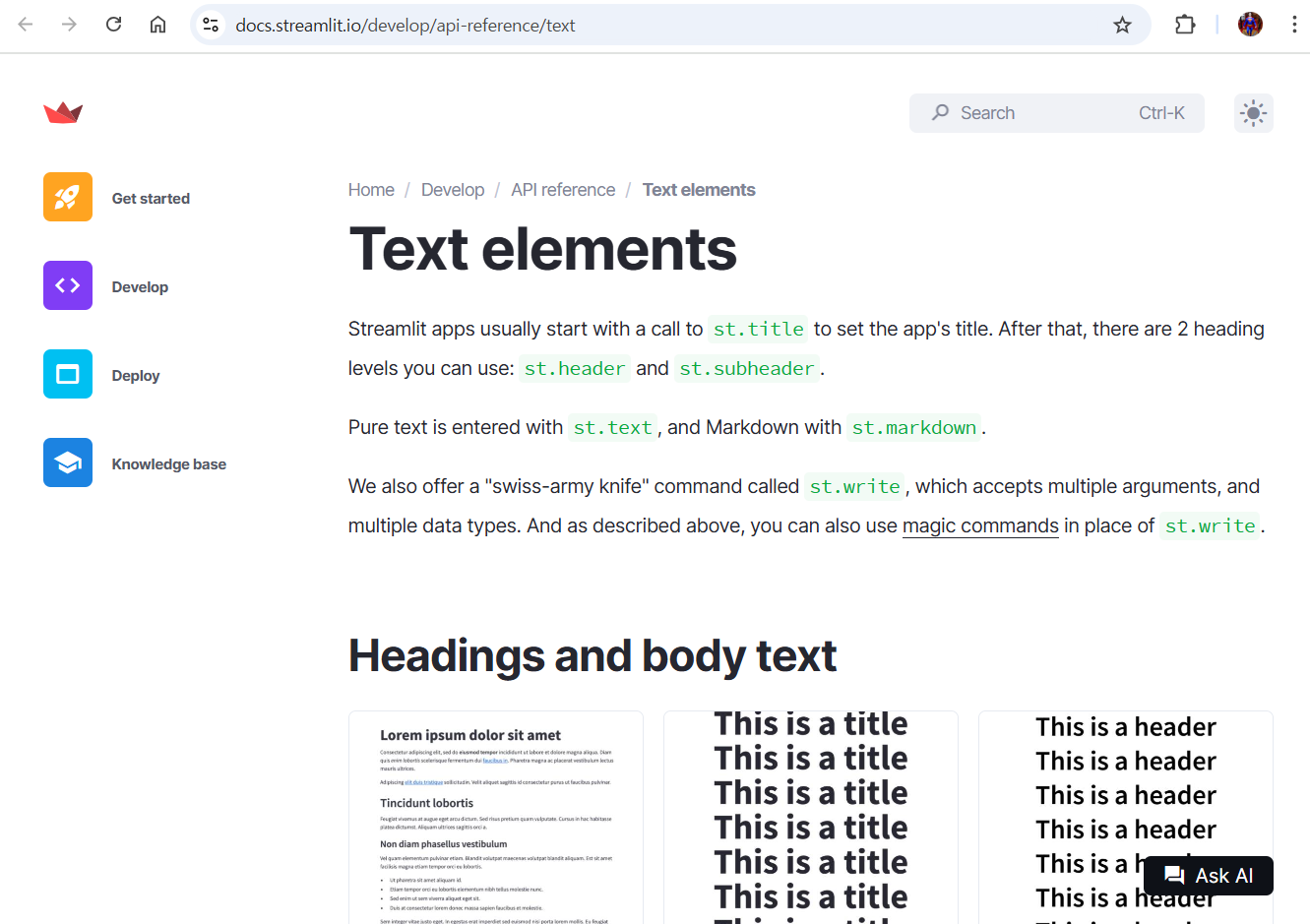
Task: Click the magnifier icon in Search box
Action: (941, 112)
